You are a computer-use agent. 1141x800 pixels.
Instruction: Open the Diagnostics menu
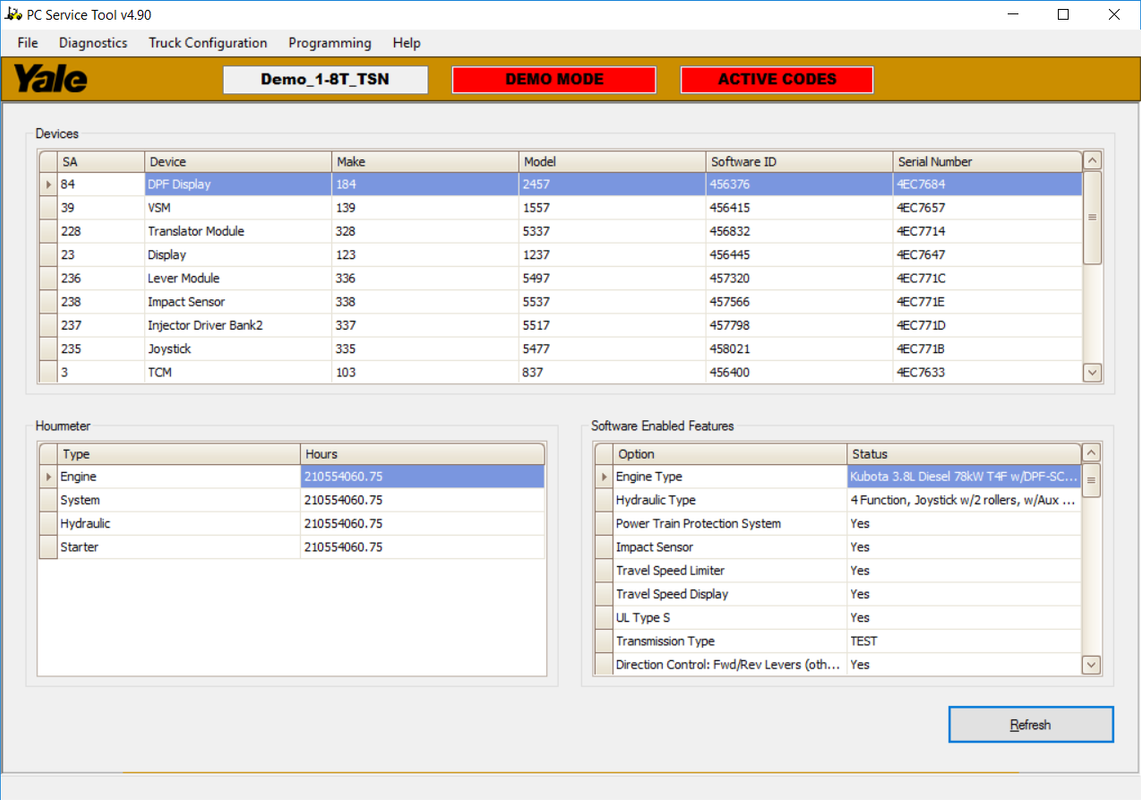point(93,43)
